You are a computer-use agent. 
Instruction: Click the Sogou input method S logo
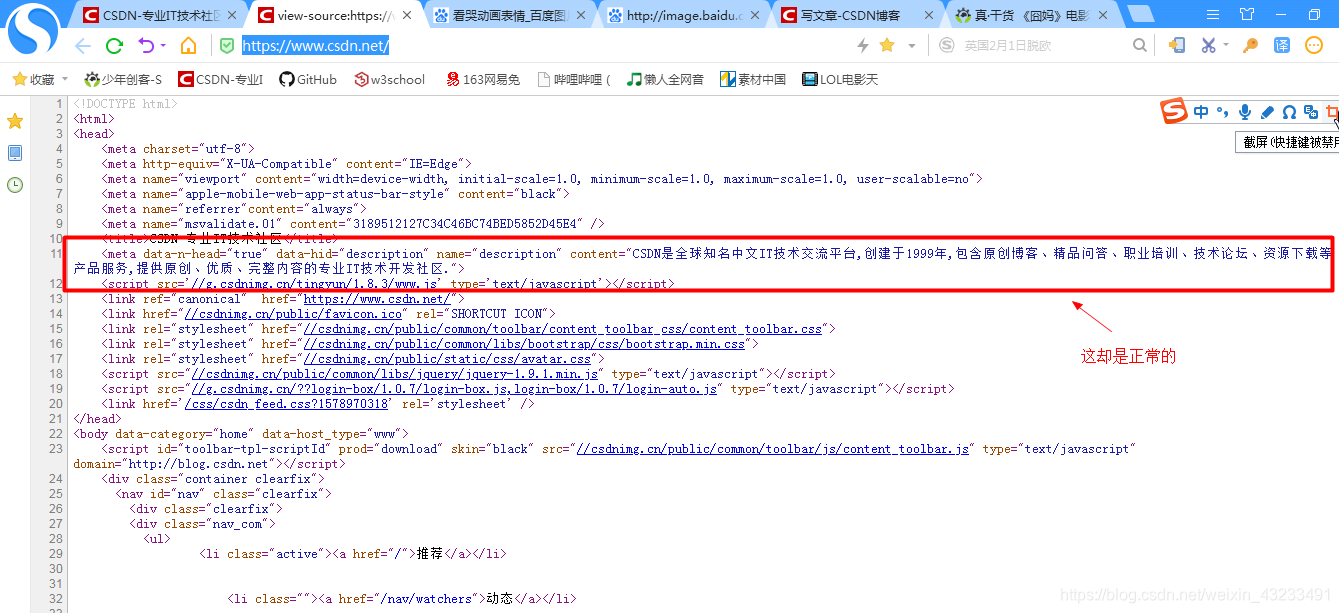[x=1174, y=112]
